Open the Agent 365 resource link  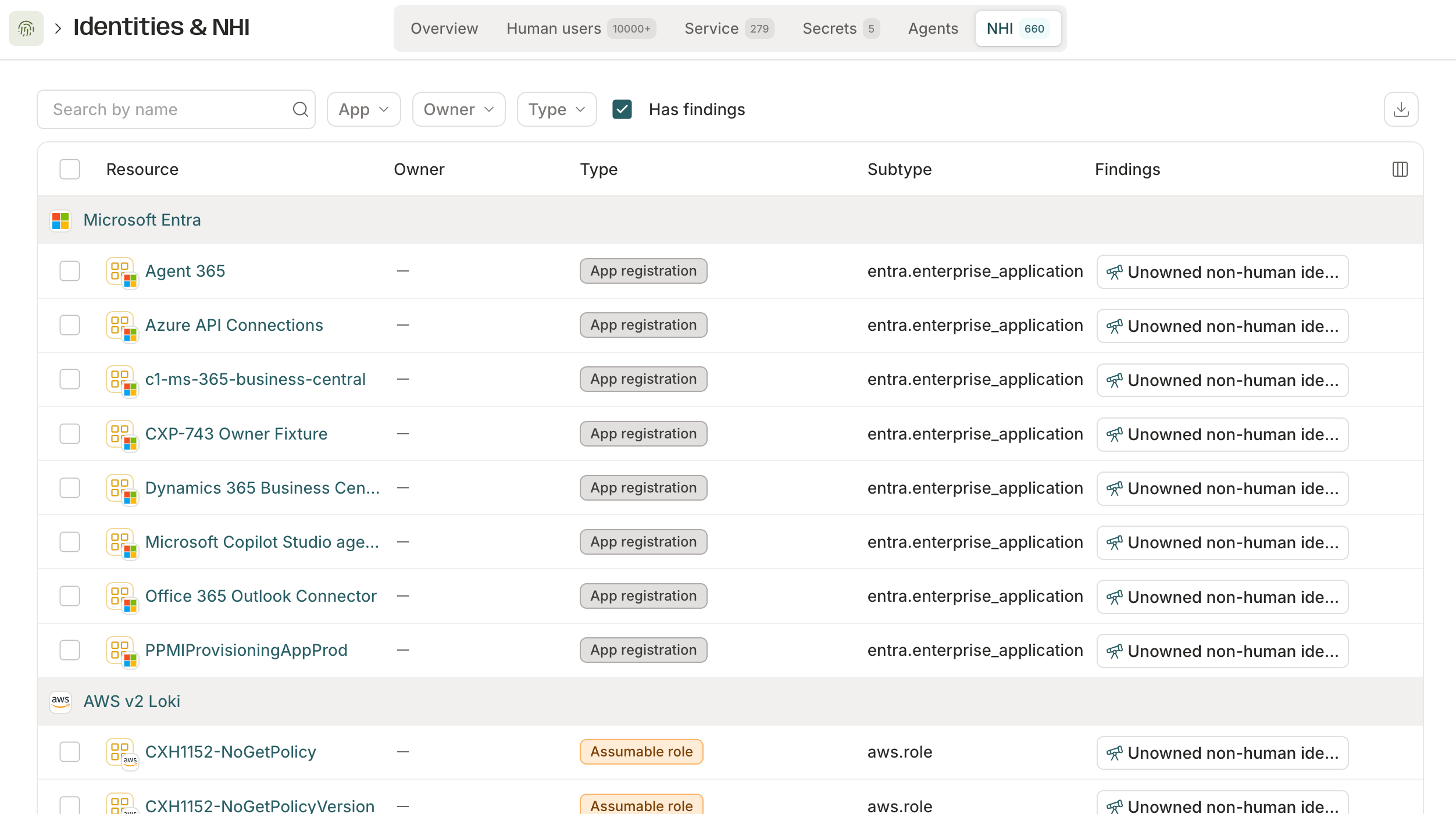[x=185, y=271]
